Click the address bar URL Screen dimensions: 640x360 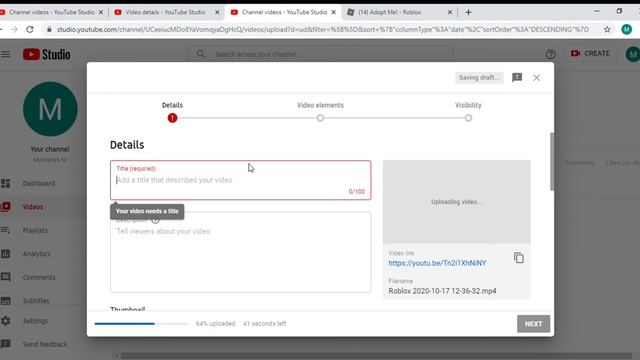322,29
